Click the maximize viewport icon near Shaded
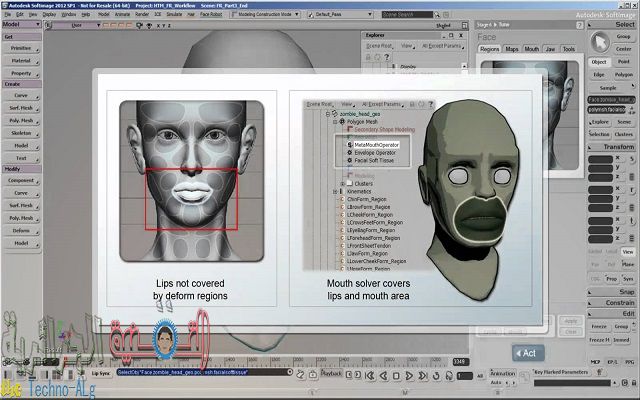Viewport: 640px width, 400px height. pos(464,25)
